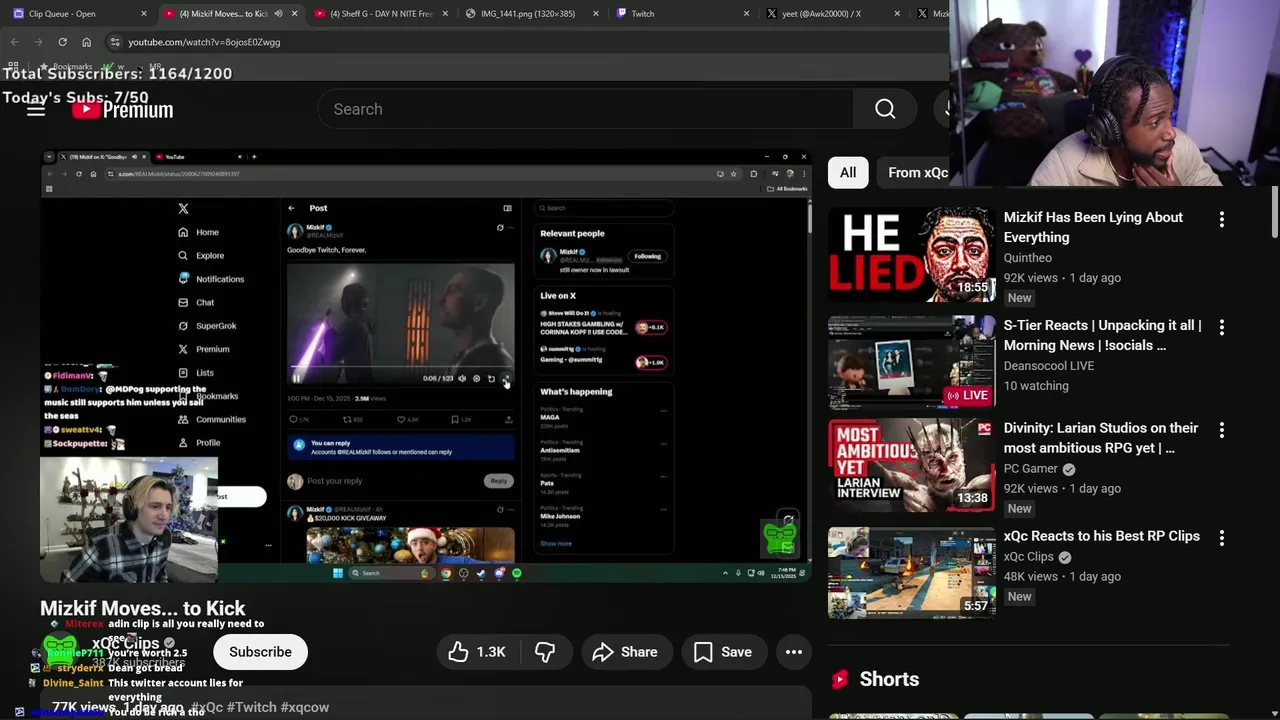Close the Clip Queue - Open tab
Image resolution: width=1280 pixels, height=720 pixels.
click(144, 14)
